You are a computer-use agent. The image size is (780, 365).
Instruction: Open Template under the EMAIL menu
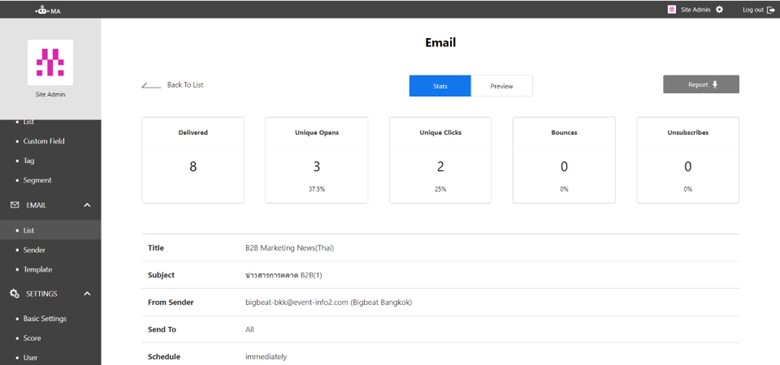coord(37,270)
